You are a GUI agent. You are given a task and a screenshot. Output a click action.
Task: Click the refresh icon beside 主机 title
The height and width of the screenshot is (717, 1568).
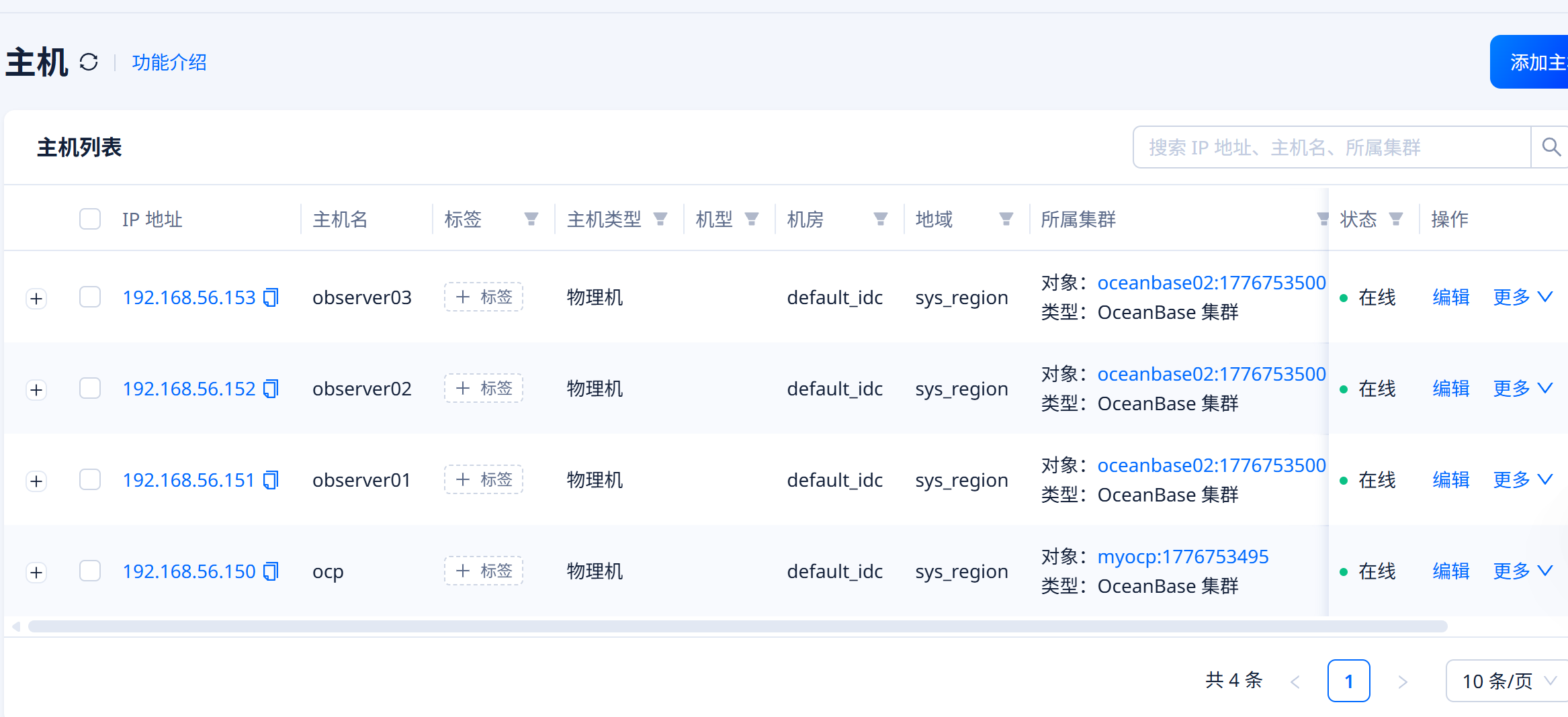click(x=89, y=62)
